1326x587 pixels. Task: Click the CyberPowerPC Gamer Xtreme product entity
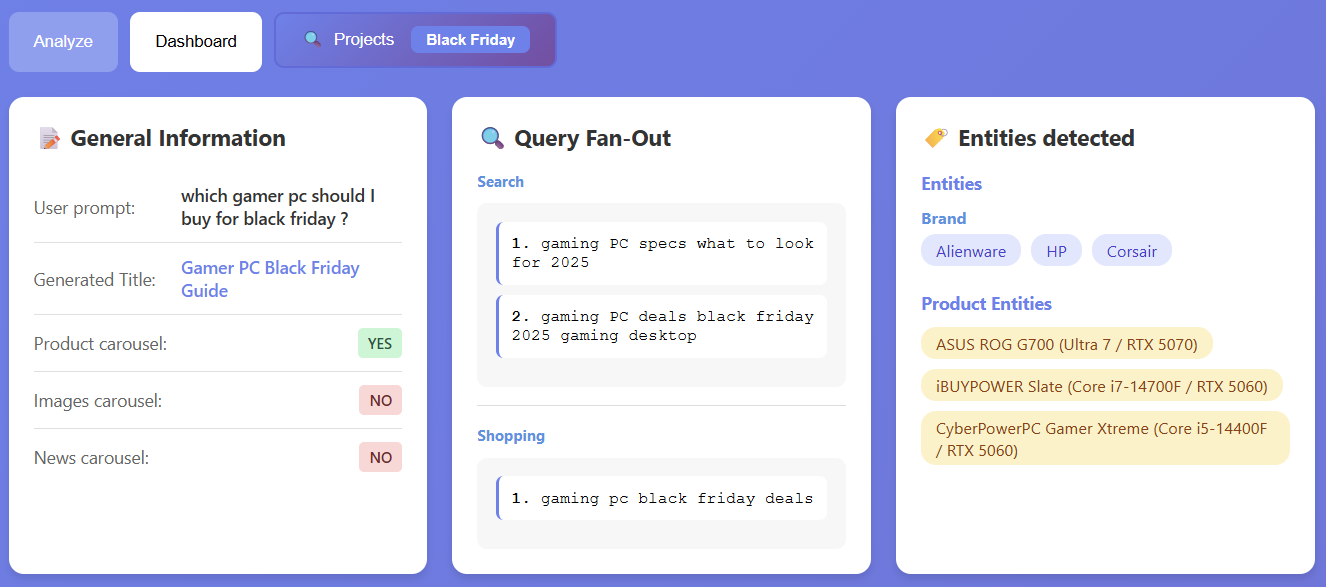(x=1105, y=439)
